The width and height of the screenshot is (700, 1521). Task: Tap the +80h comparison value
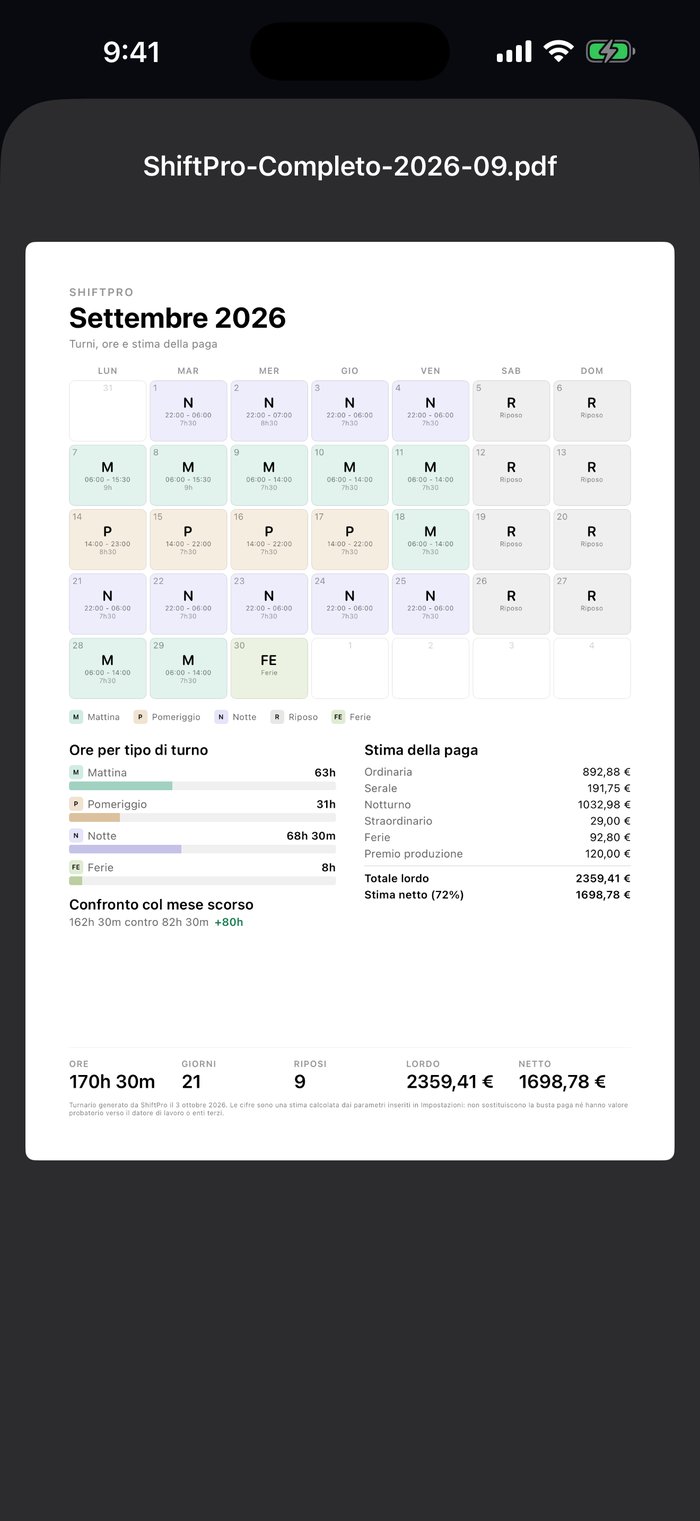229,922
